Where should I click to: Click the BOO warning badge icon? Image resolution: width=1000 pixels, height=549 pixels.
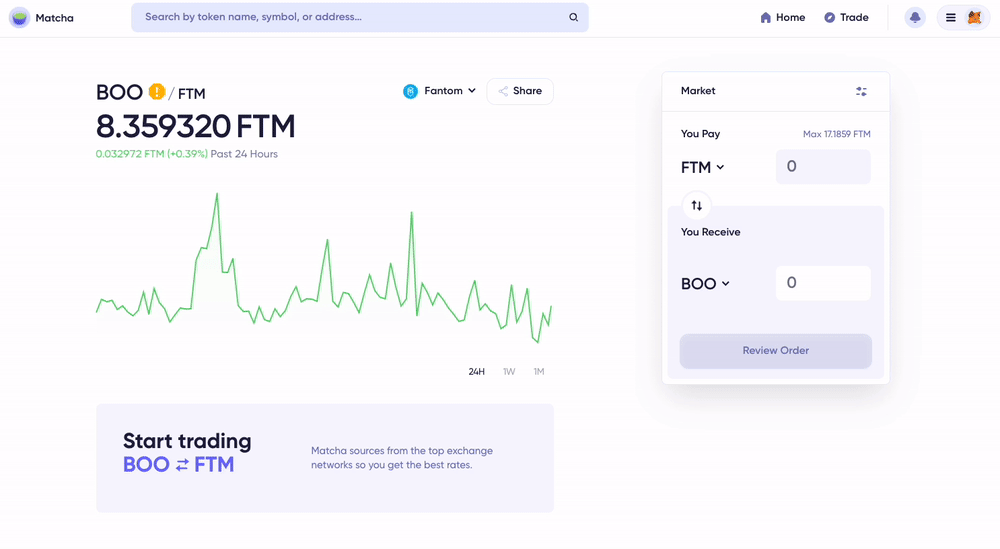pos(157,92)
